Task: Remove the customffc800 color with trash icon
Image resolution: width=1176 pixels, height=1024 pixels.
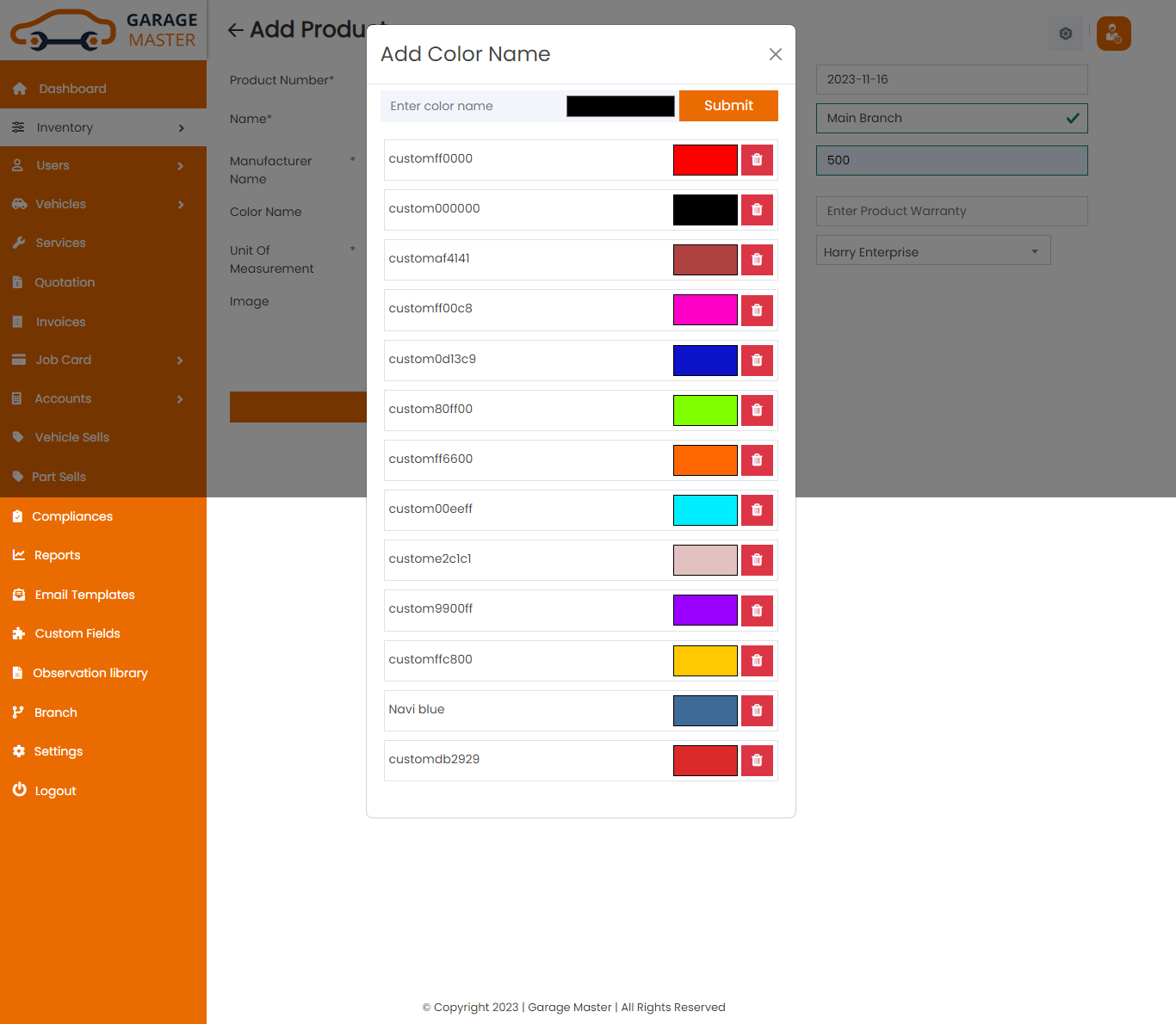Action: (x=757, y=661)
